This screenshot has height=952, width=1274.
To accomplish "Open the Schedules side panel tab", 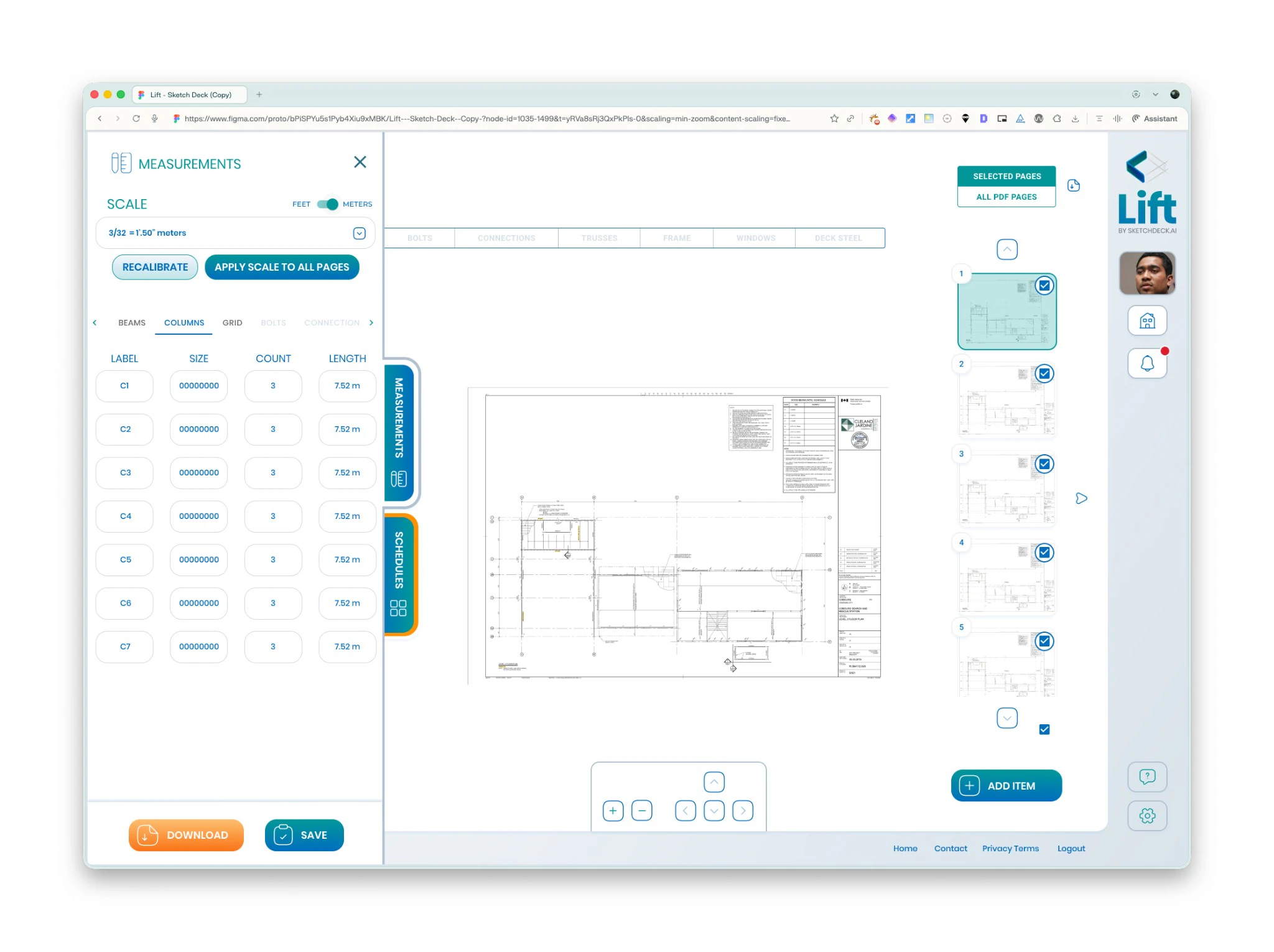I will point(399,574).
